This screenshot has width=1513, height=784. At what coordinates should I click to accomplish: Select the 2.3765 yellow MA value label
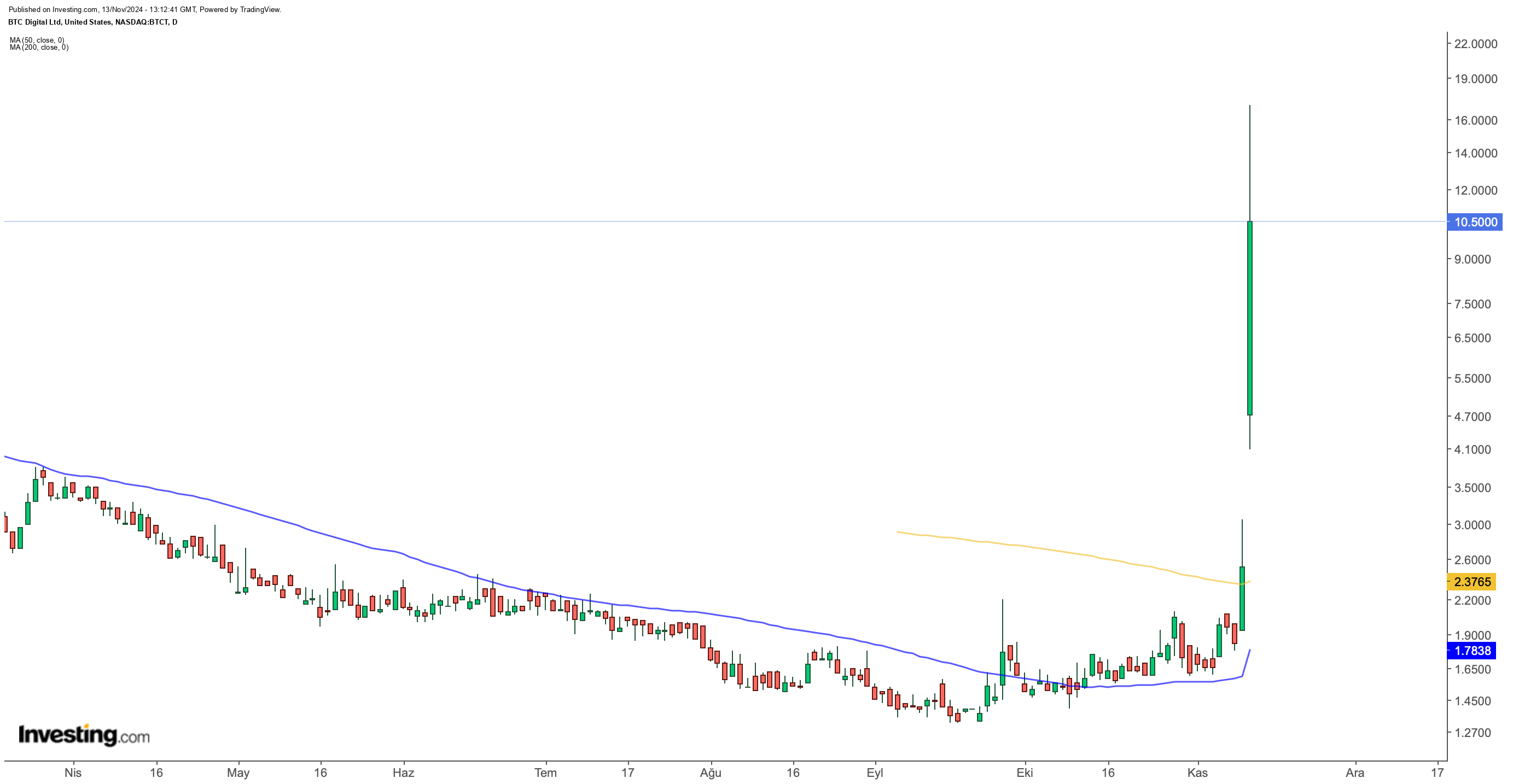1472,582
